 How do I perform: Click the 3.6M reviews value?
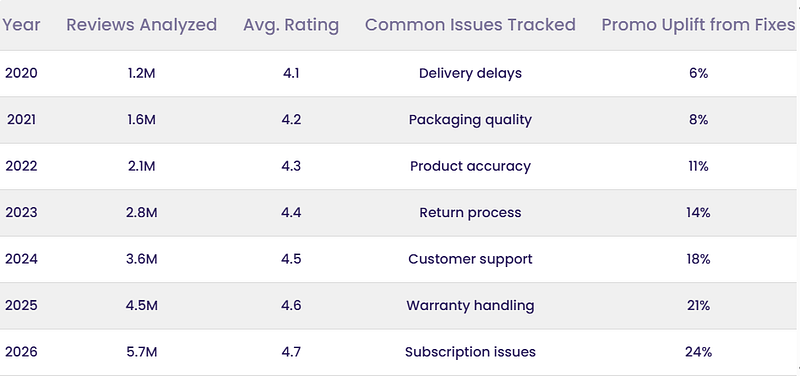pos(141,259)
